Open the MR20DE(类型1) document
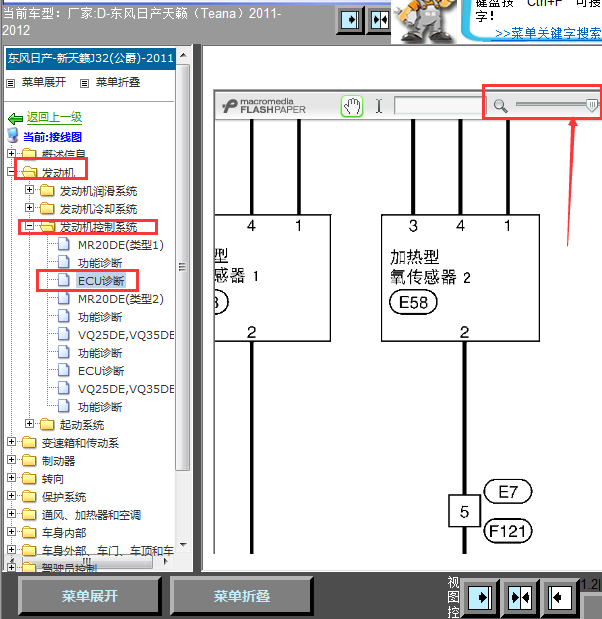Viewport: 602px width, 619px height. tap(120, 245)
